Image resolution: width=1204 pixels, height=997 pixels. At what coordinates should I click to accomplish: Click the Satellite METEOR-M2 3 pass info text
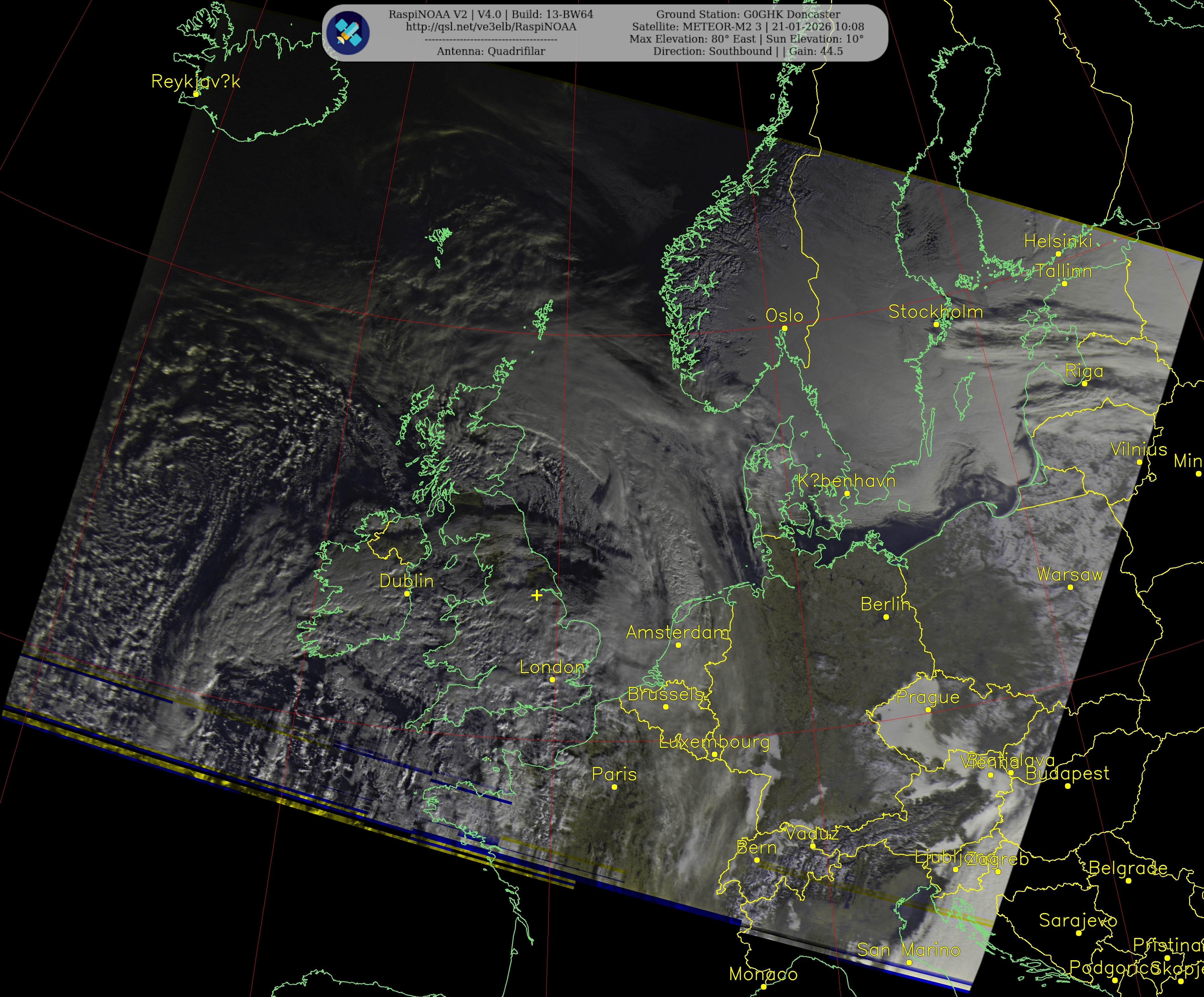[x=748, y=27]
